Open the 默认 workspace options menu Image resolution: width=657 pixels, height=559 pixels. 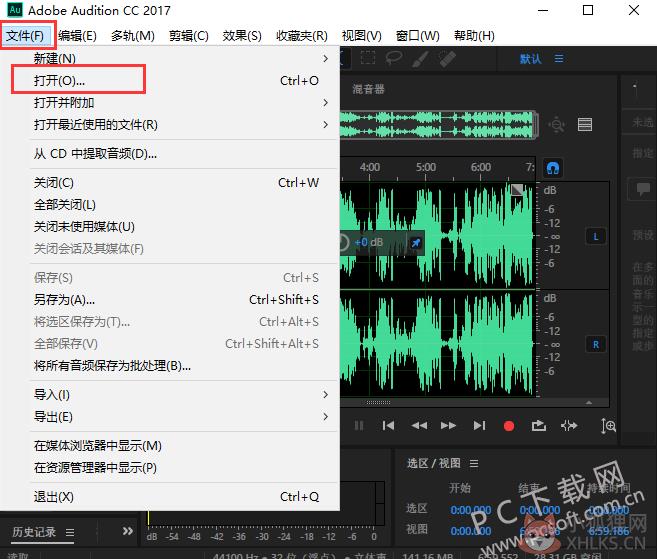(559, 58)
